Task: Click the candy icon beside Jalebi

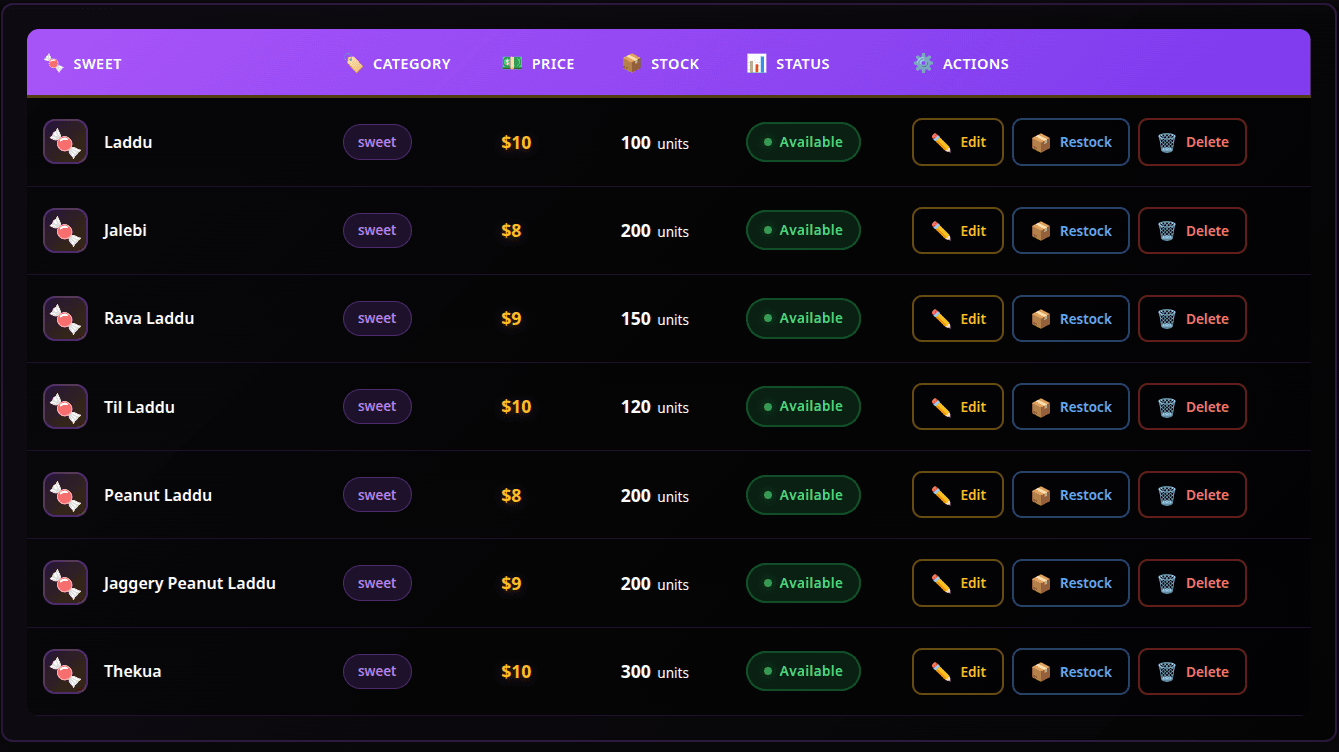Action: 65,231
